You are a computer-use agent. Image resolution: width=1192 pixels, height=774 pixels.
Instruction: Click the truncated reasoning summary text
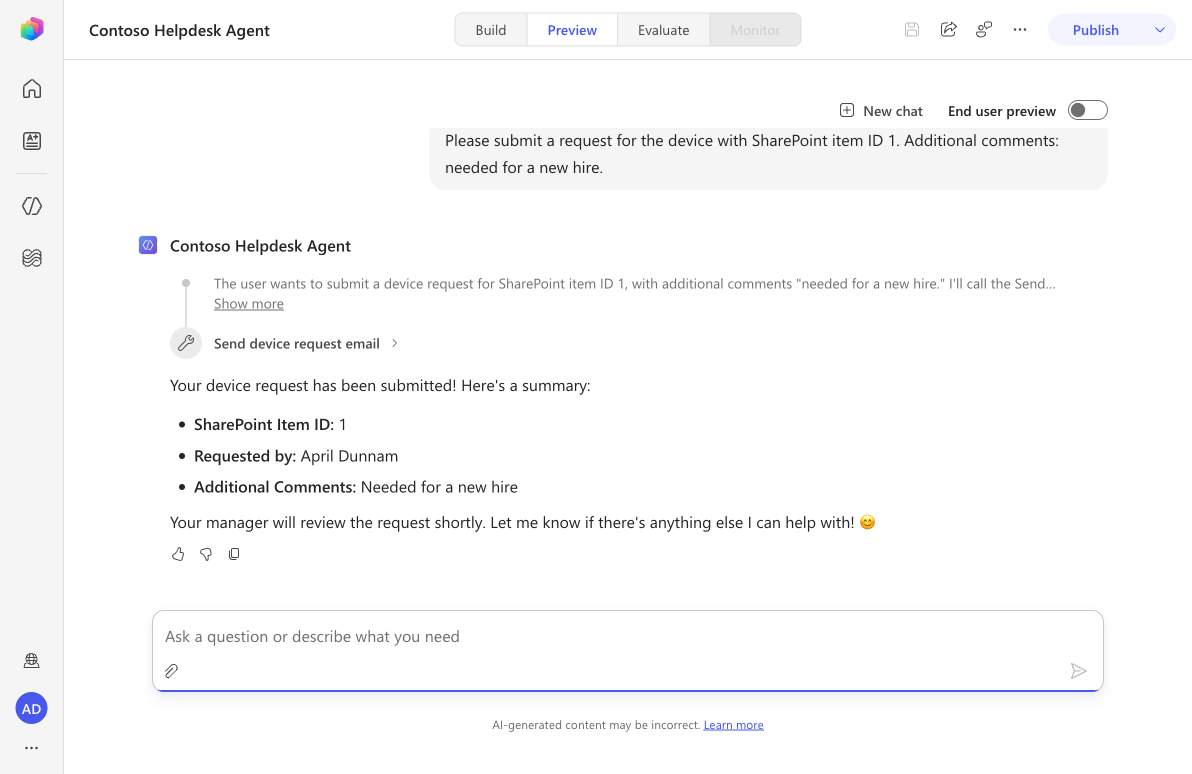(634, 284)
